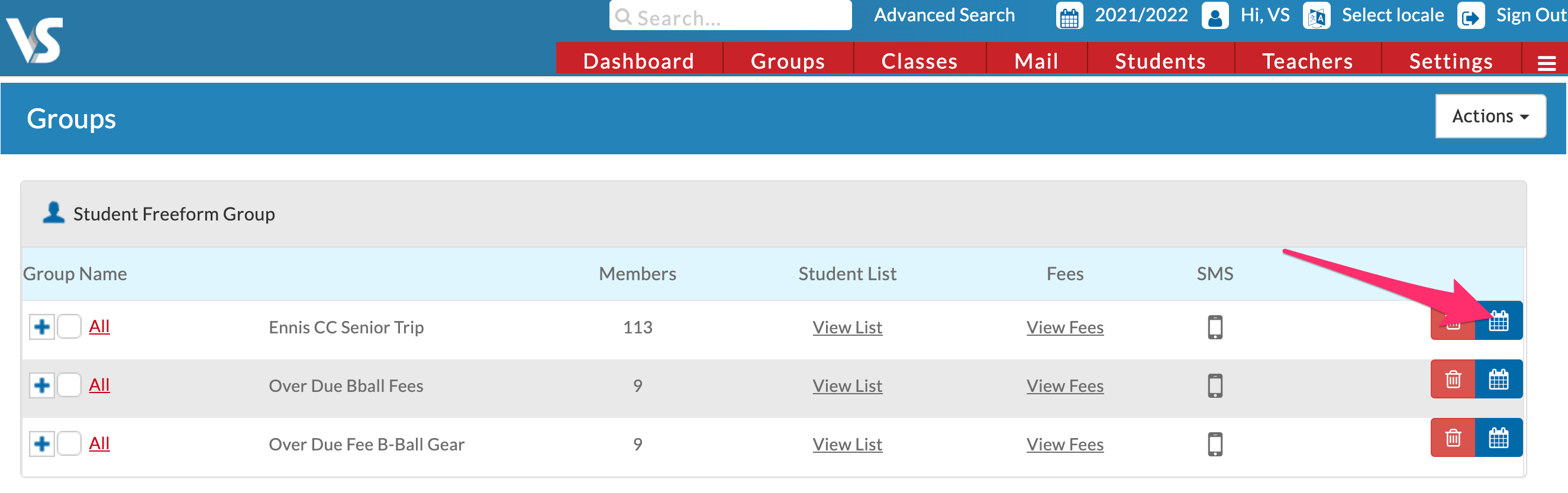Click the Group Name column header

click(75, 274)
